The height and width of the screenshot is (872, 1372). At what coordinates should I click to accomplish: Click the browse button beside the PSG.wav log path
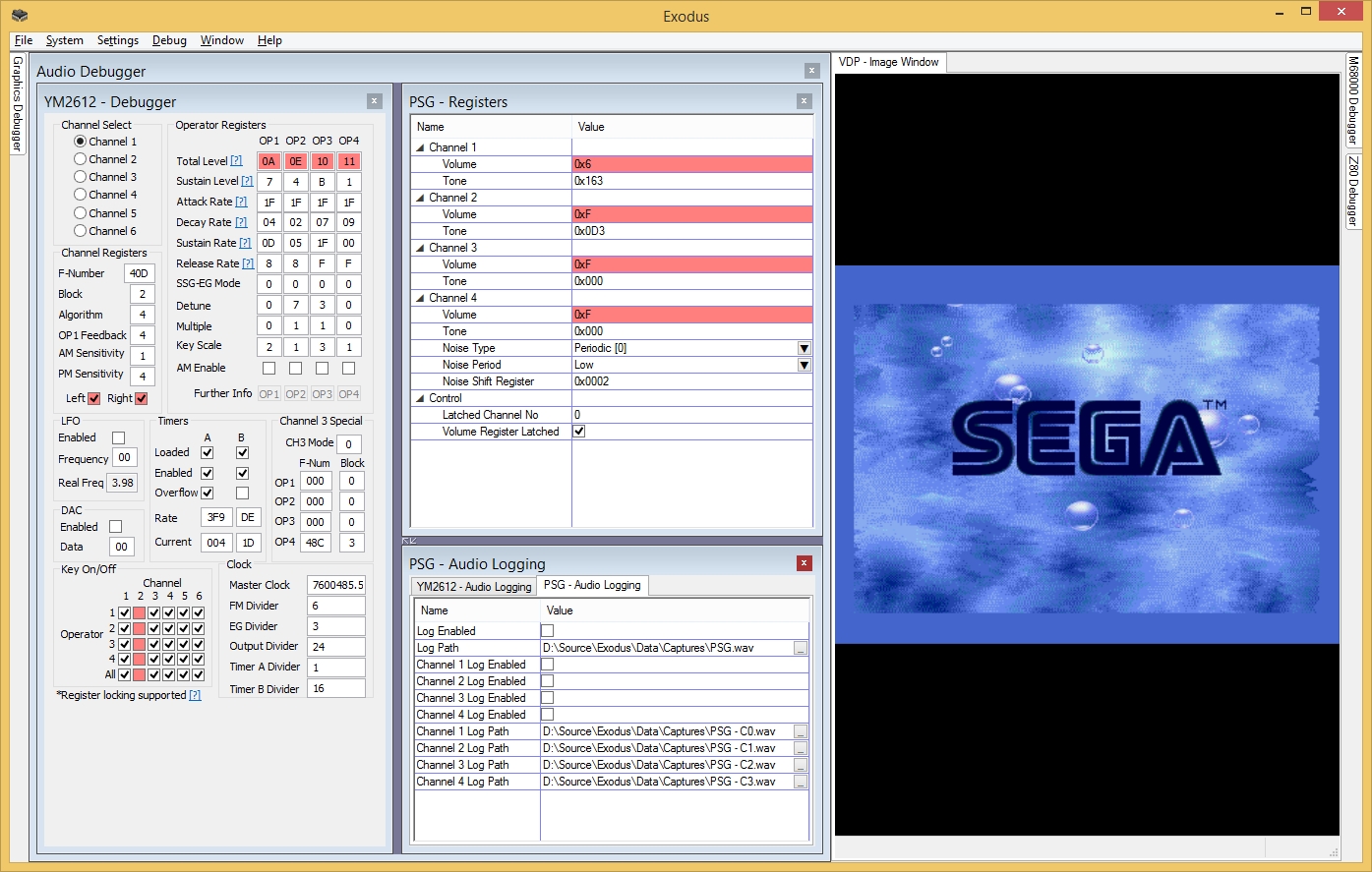point(801,649)
